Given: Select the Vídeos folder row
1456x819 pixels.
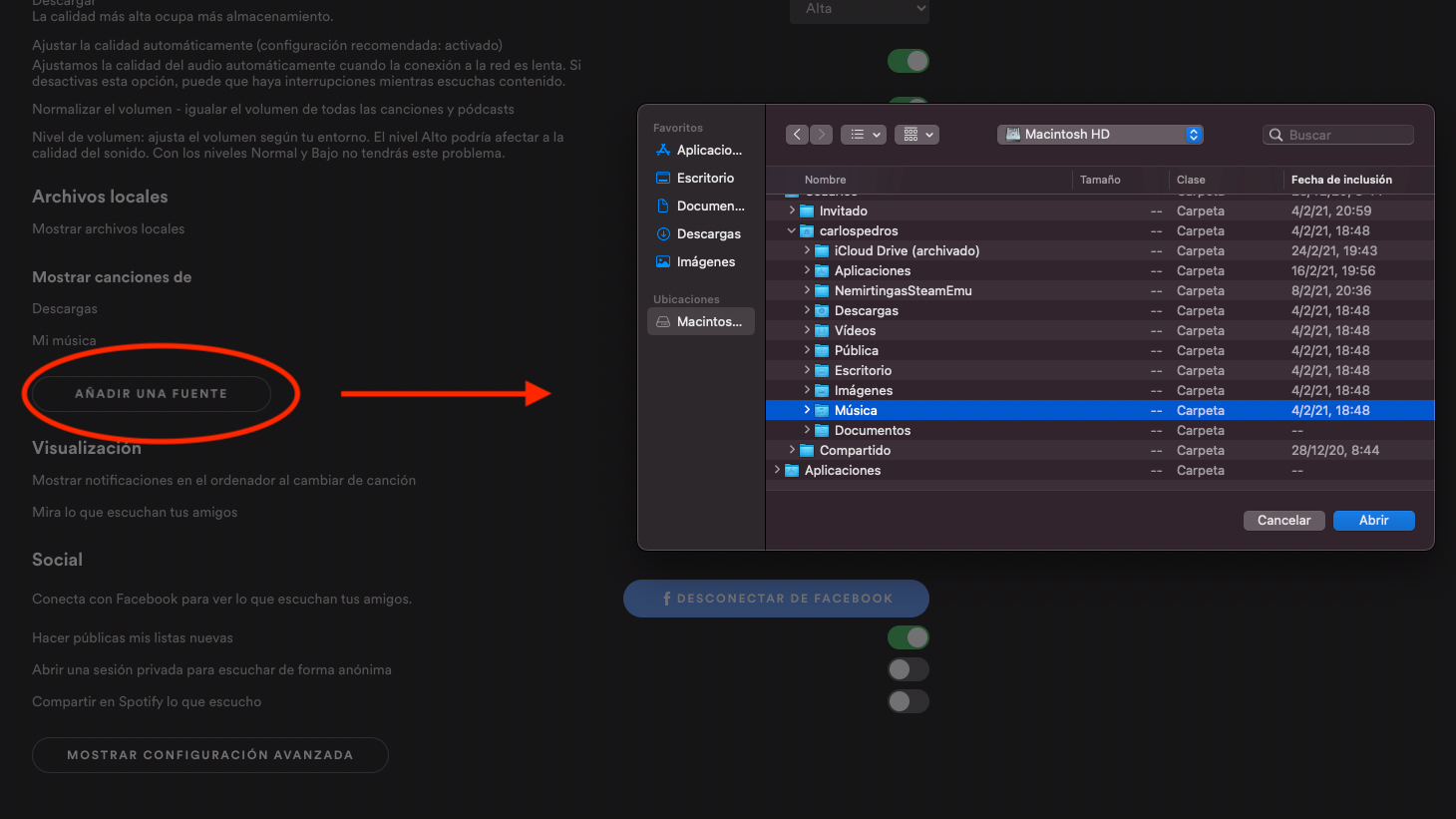Looking at the screenshot, I should [x=1100, y=330].
